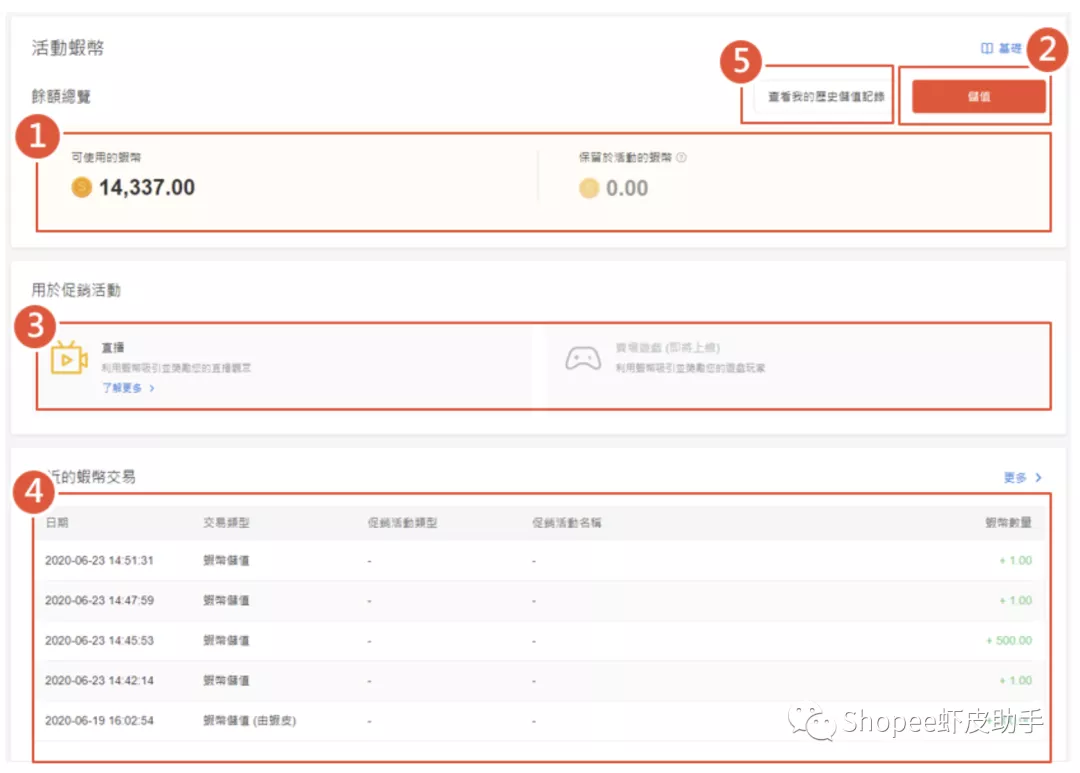
Task: Click the red numbered badge 1
Action: coord(37,137)
